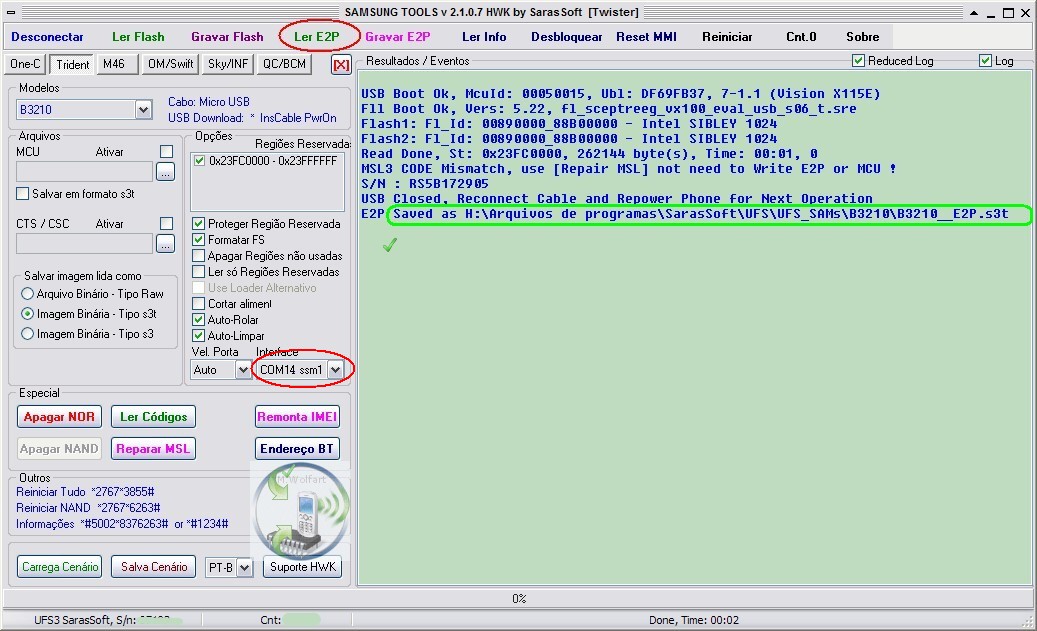1037x631 pixels.
Task: Click the 0% progress bar
Action: tap(519, 599)
